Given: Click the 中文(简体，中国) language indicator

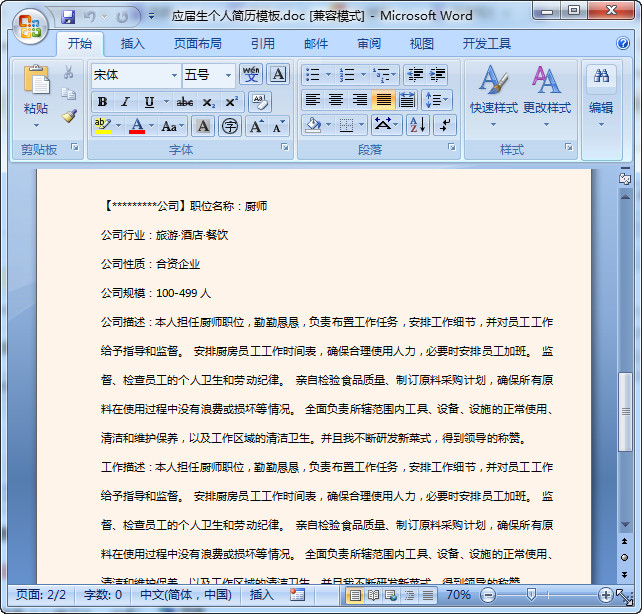Looking at the screenshot, I should (x=186, y=594).
